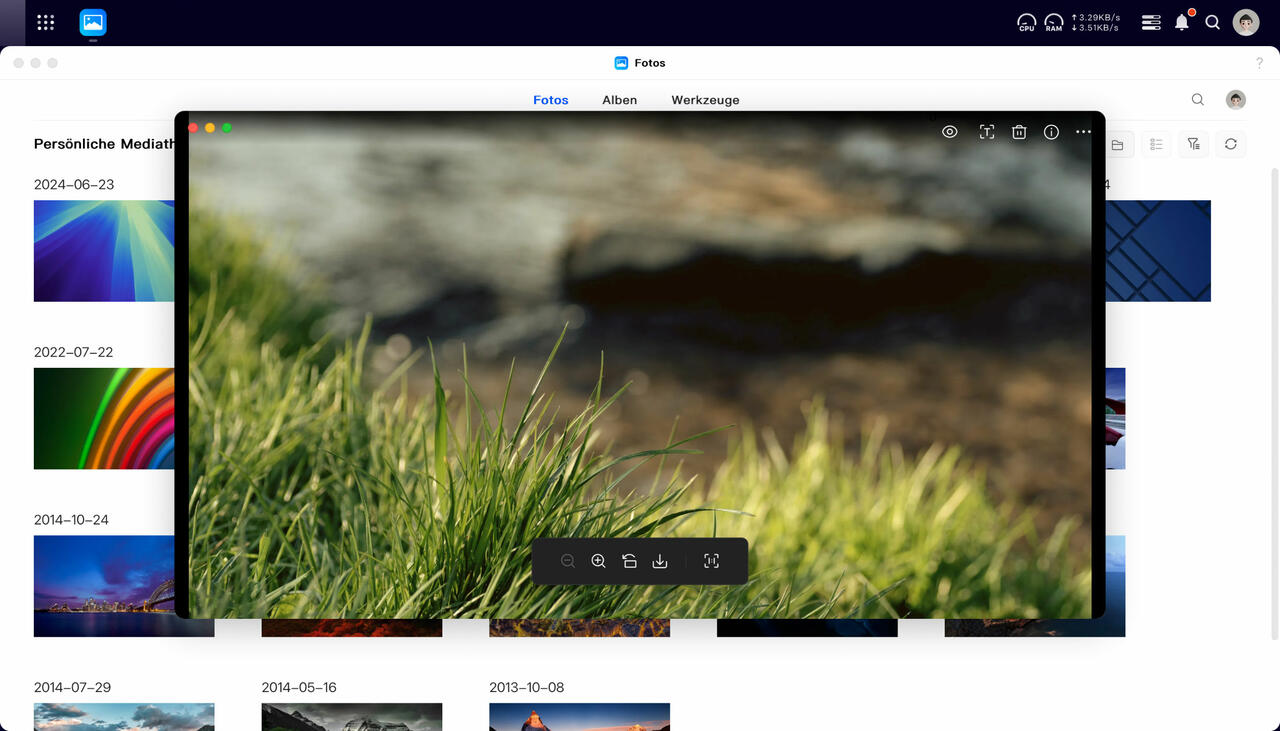Zoom out using the minus magnifier
This screenshot has height=731, width=1280.
(568, 561)
